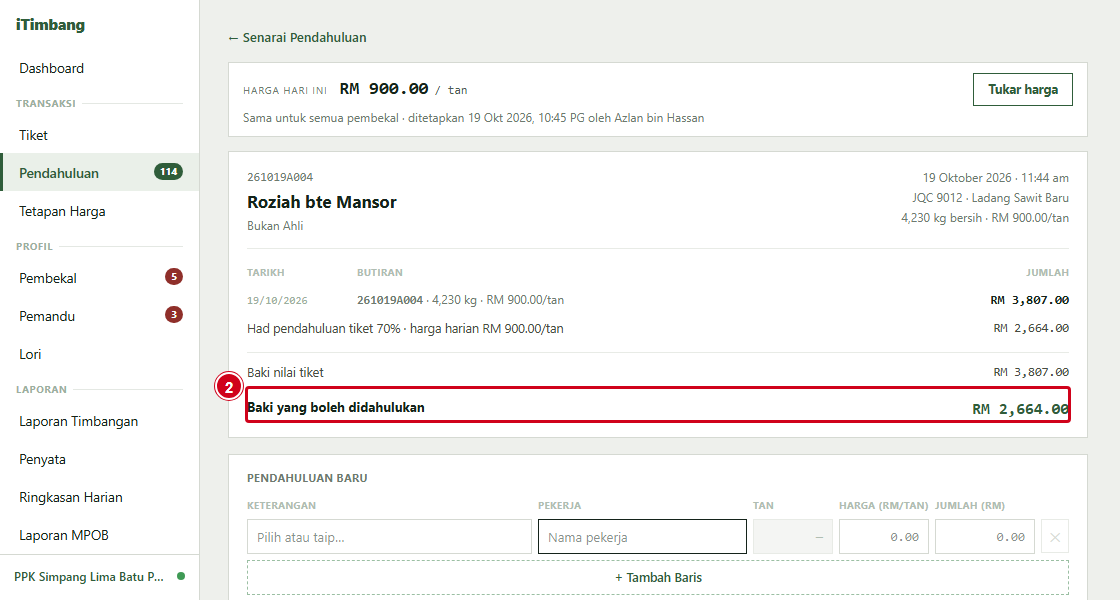Click the Harga (RM/TAN) input field

[x=884, y=536]
